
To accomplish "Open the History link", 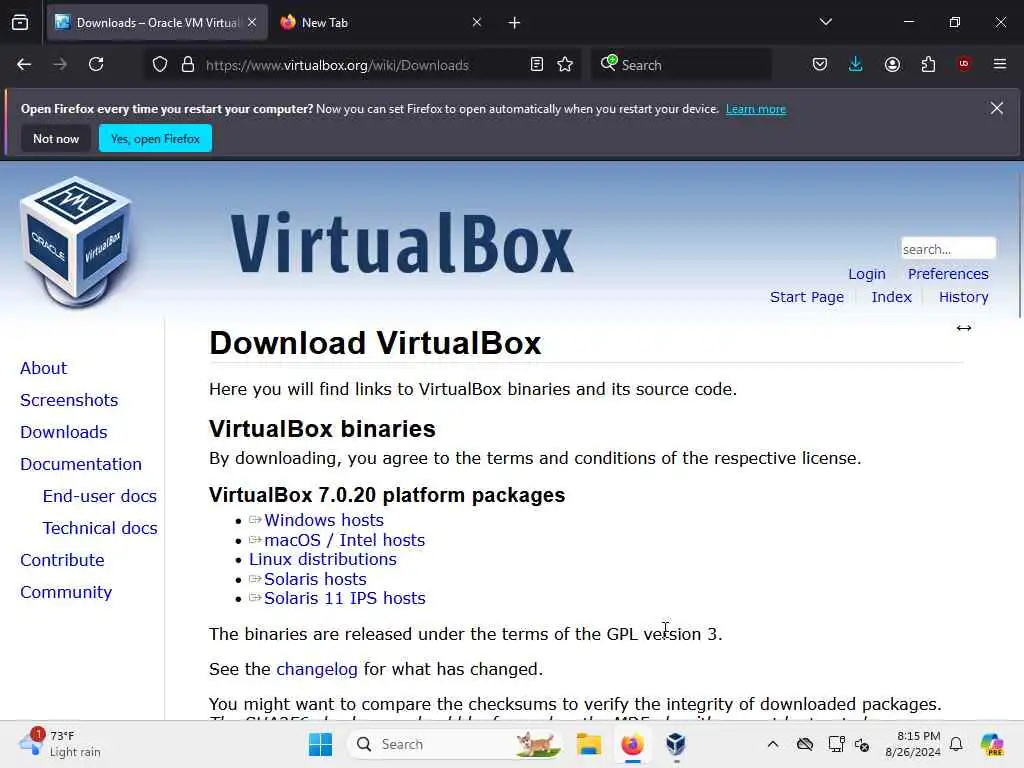I will coord(964,297).
